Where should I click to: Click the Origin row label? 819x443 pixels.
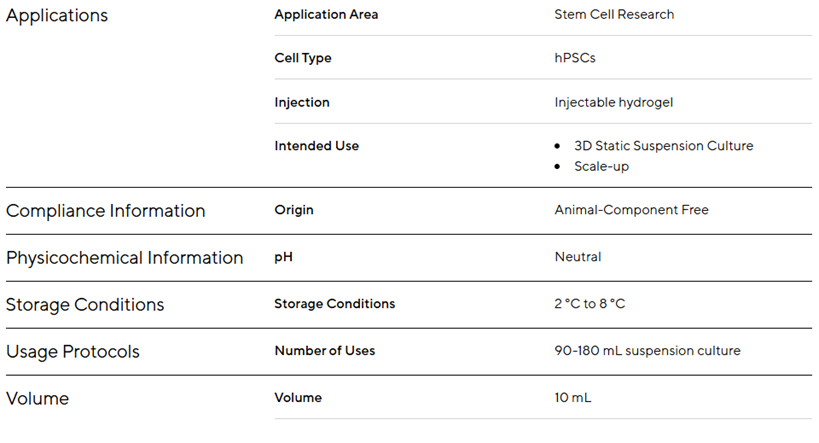(x=294, y=210)
